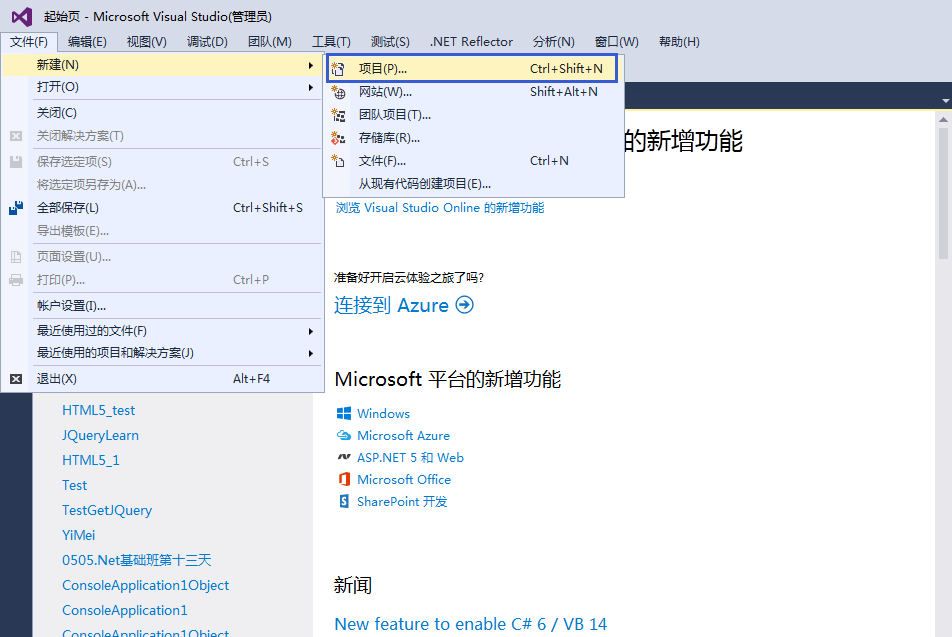Open the 编辑(E) menu
952x637 pixels.
(x=87, y=42)
